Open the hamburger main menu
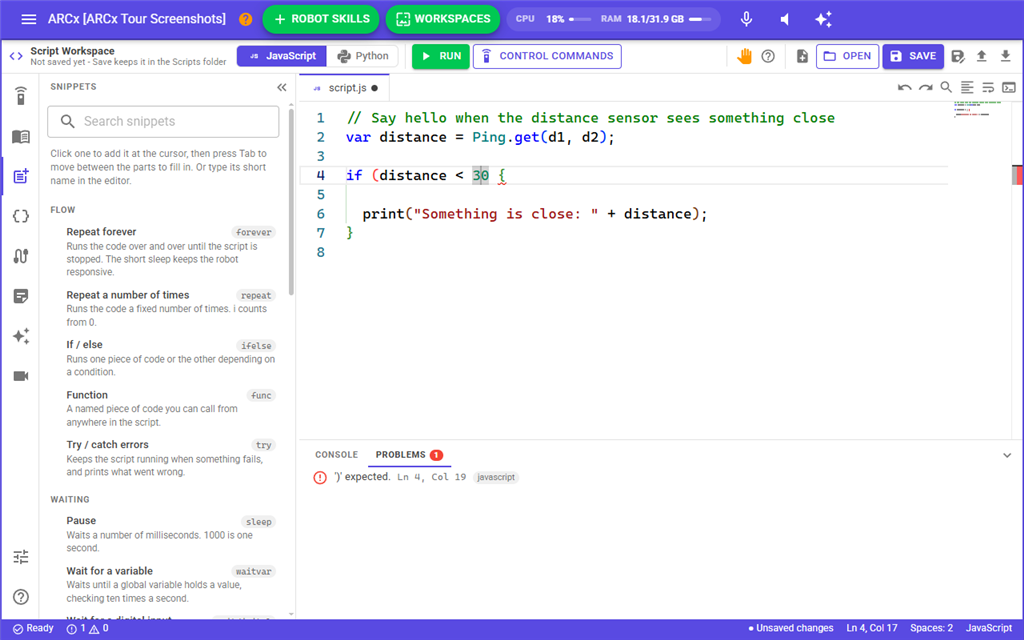Screen dimensions: 1024x640 point(29,19)
